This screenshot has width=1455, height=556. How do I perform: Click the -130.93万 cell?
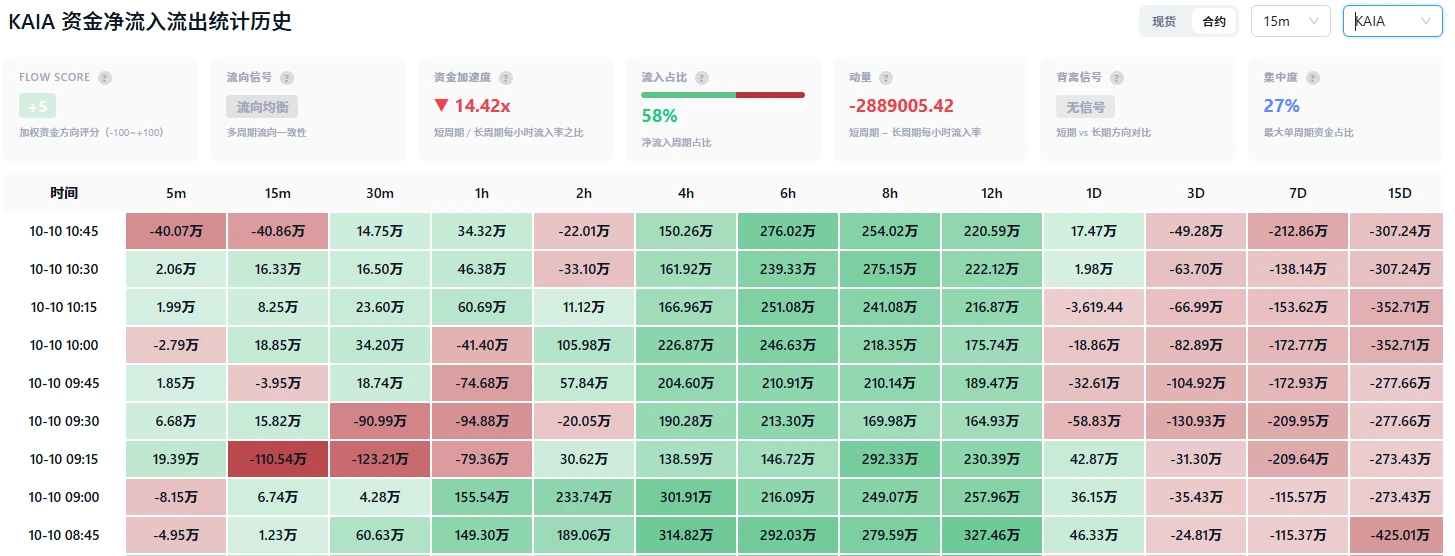click(x=1196, y=421)
